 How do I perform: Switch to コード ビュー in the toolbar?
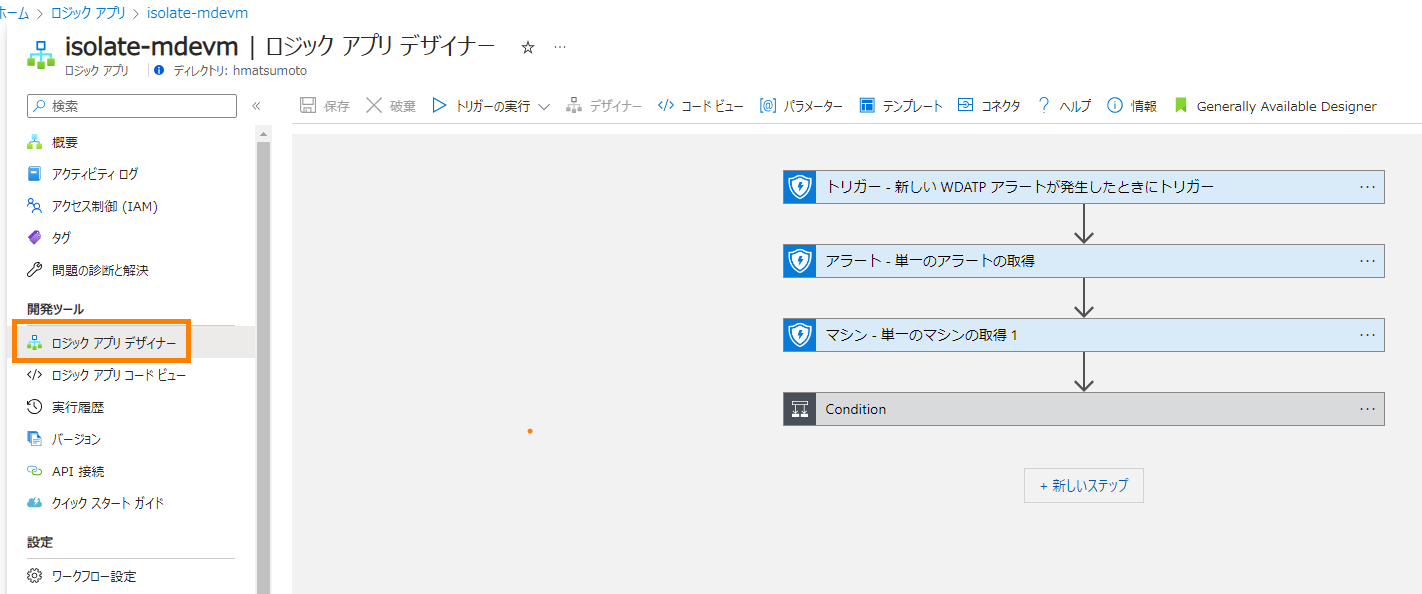click(x=700, y=106)
